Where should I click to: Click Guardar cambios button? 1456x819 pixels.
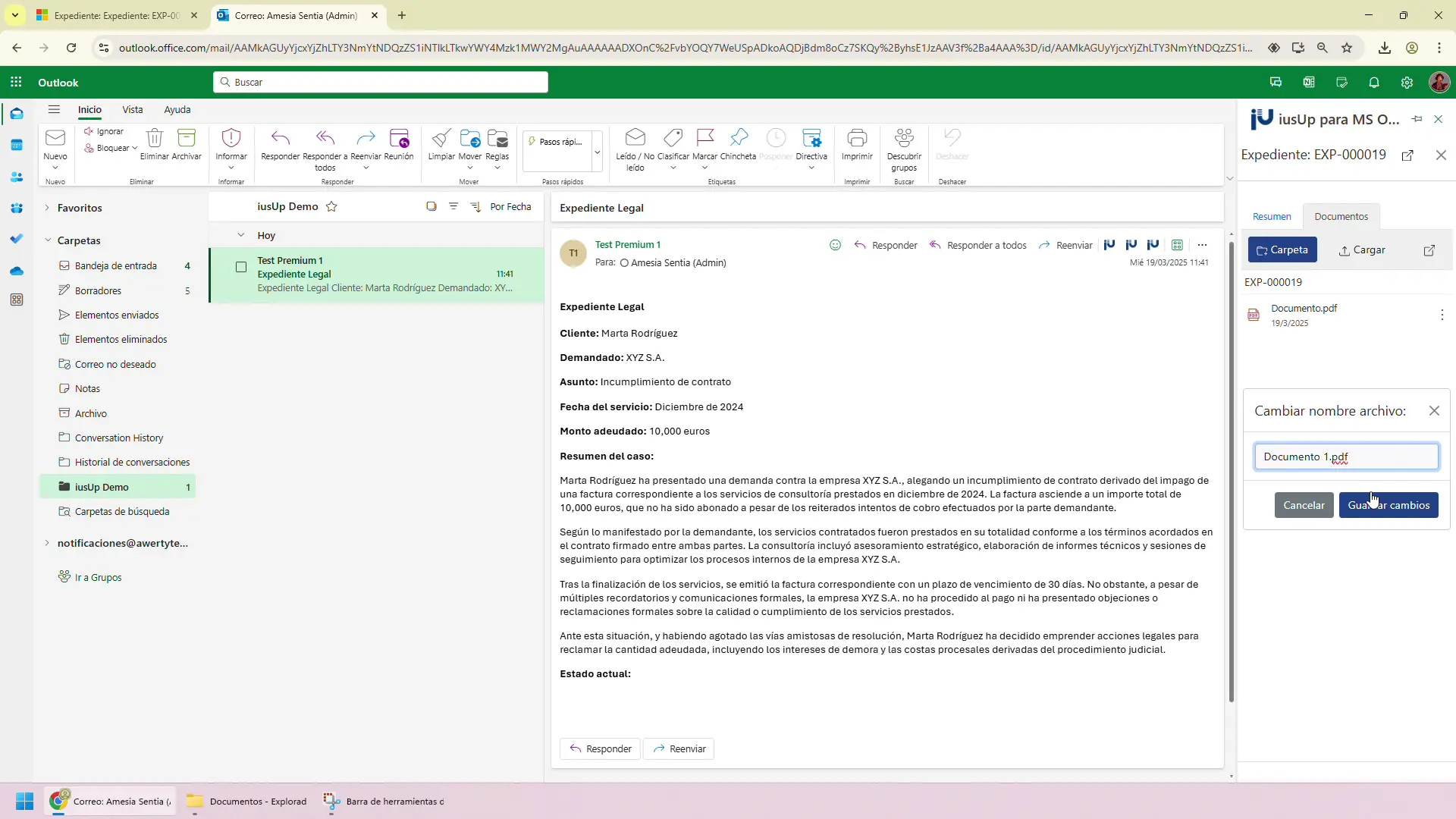pyautogui.click(x=1388, y=505)
